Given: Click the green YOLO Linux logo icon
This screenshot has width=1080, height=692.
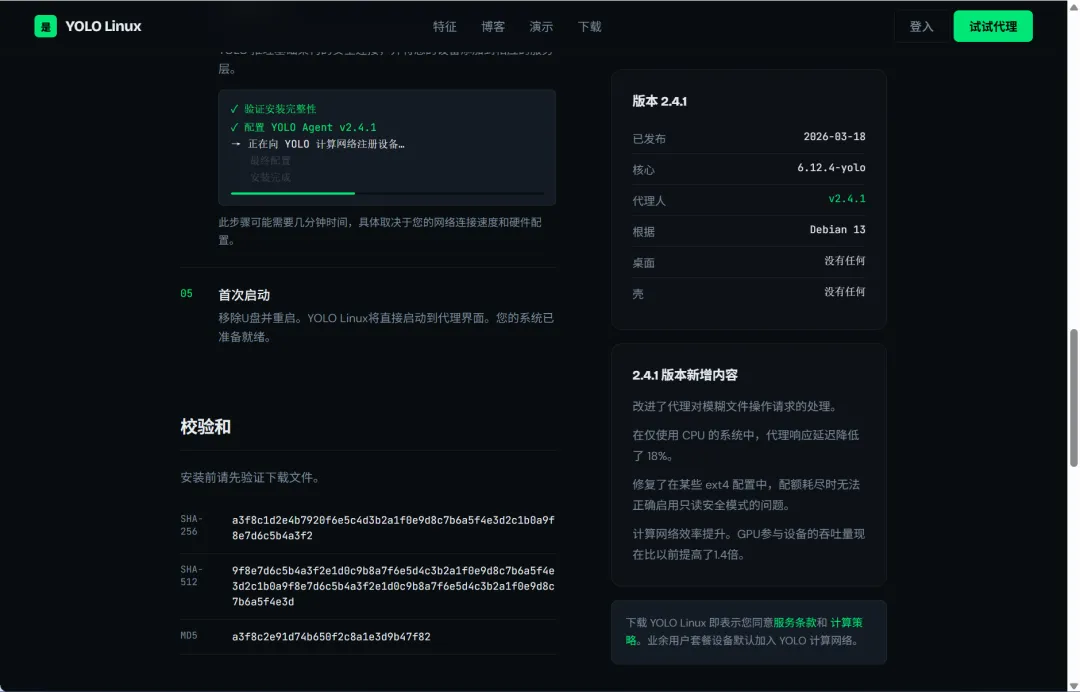Looking at the screenshot, I should tap(45, 26).
